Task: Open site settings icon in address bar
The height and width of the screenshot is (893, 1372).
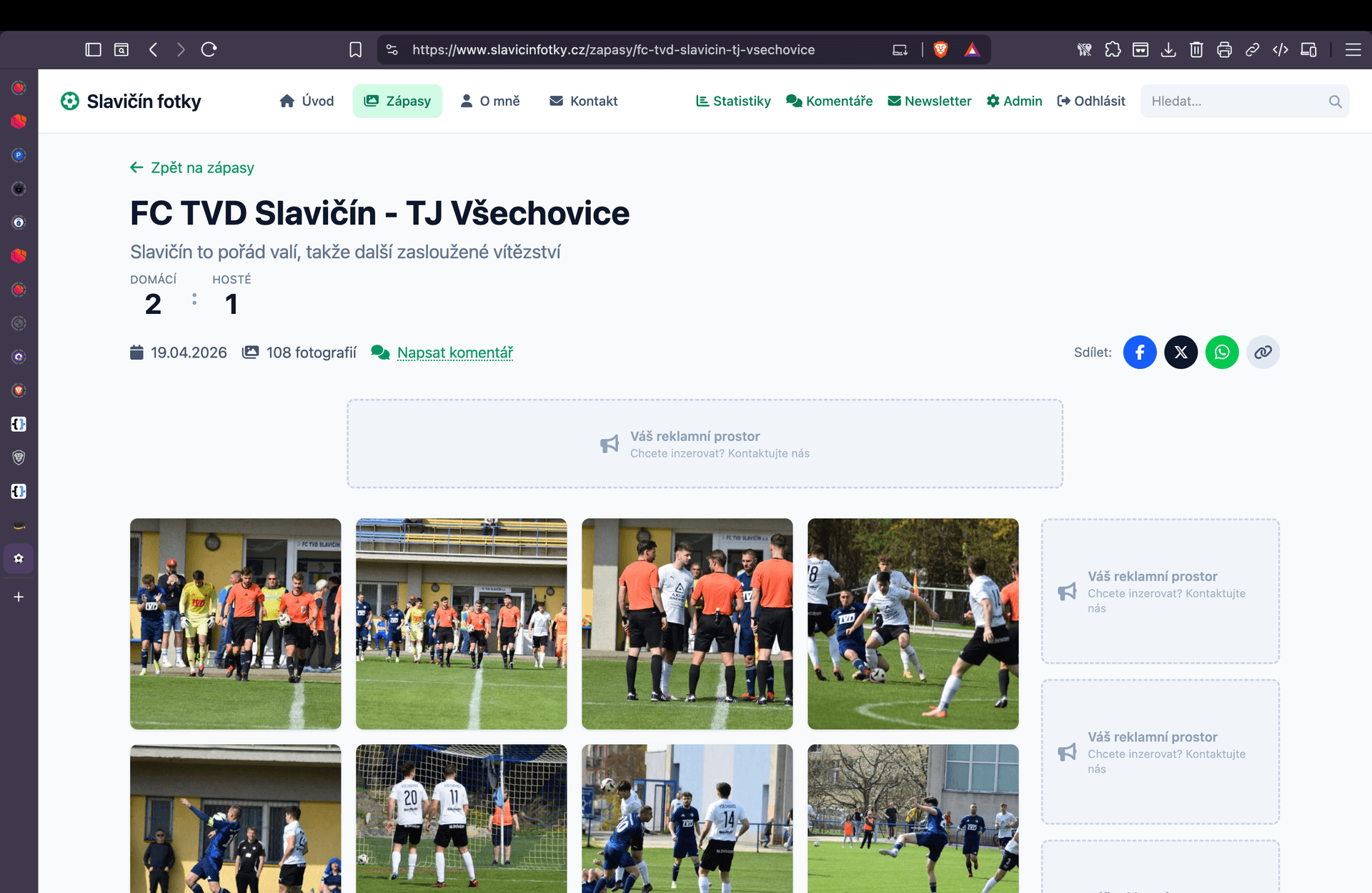Action: (392, 49)
